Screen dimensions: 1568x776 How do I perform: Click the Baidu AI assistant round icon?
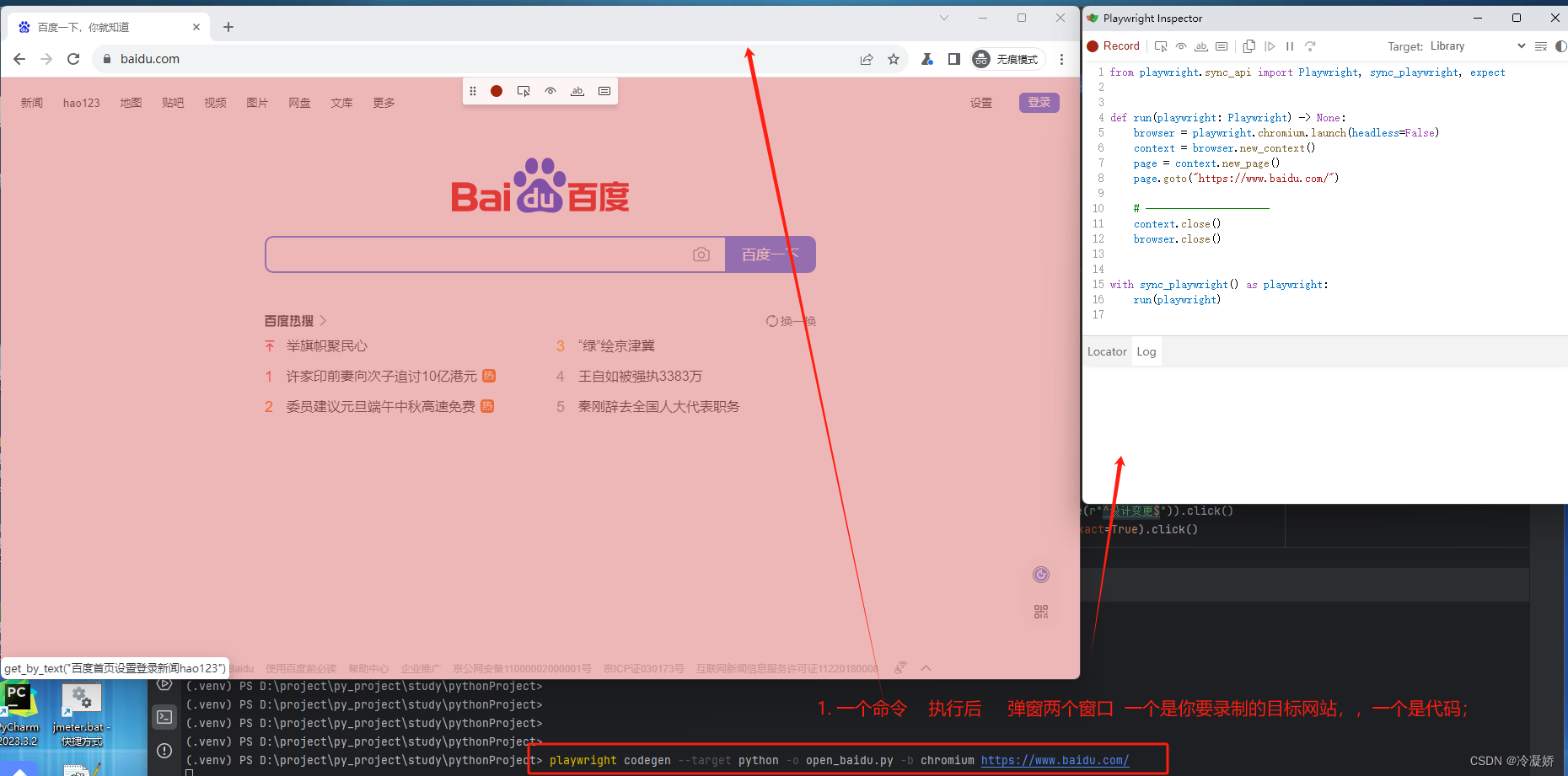click(1041, 575)
